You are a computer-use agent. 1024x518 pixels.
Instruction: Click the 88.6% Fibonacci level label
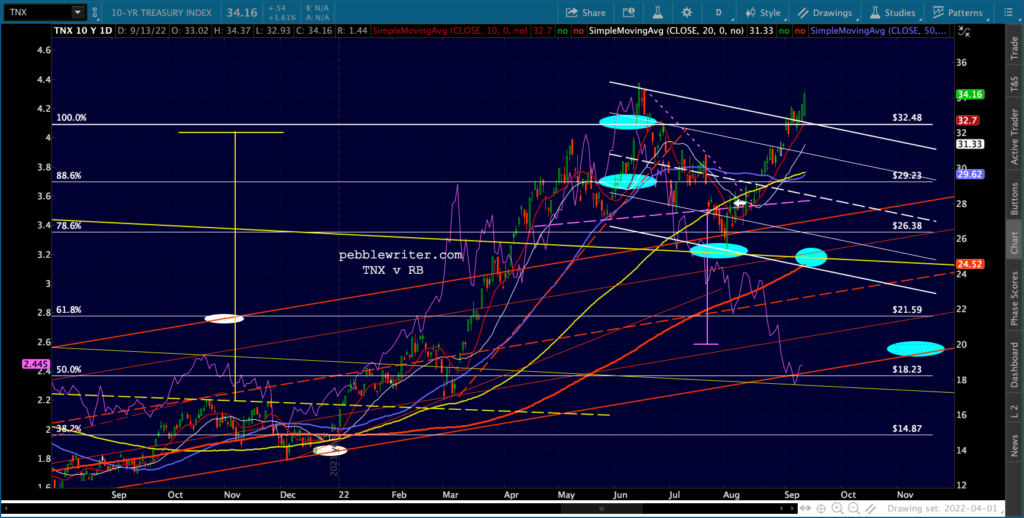click(x=69, y=176)
